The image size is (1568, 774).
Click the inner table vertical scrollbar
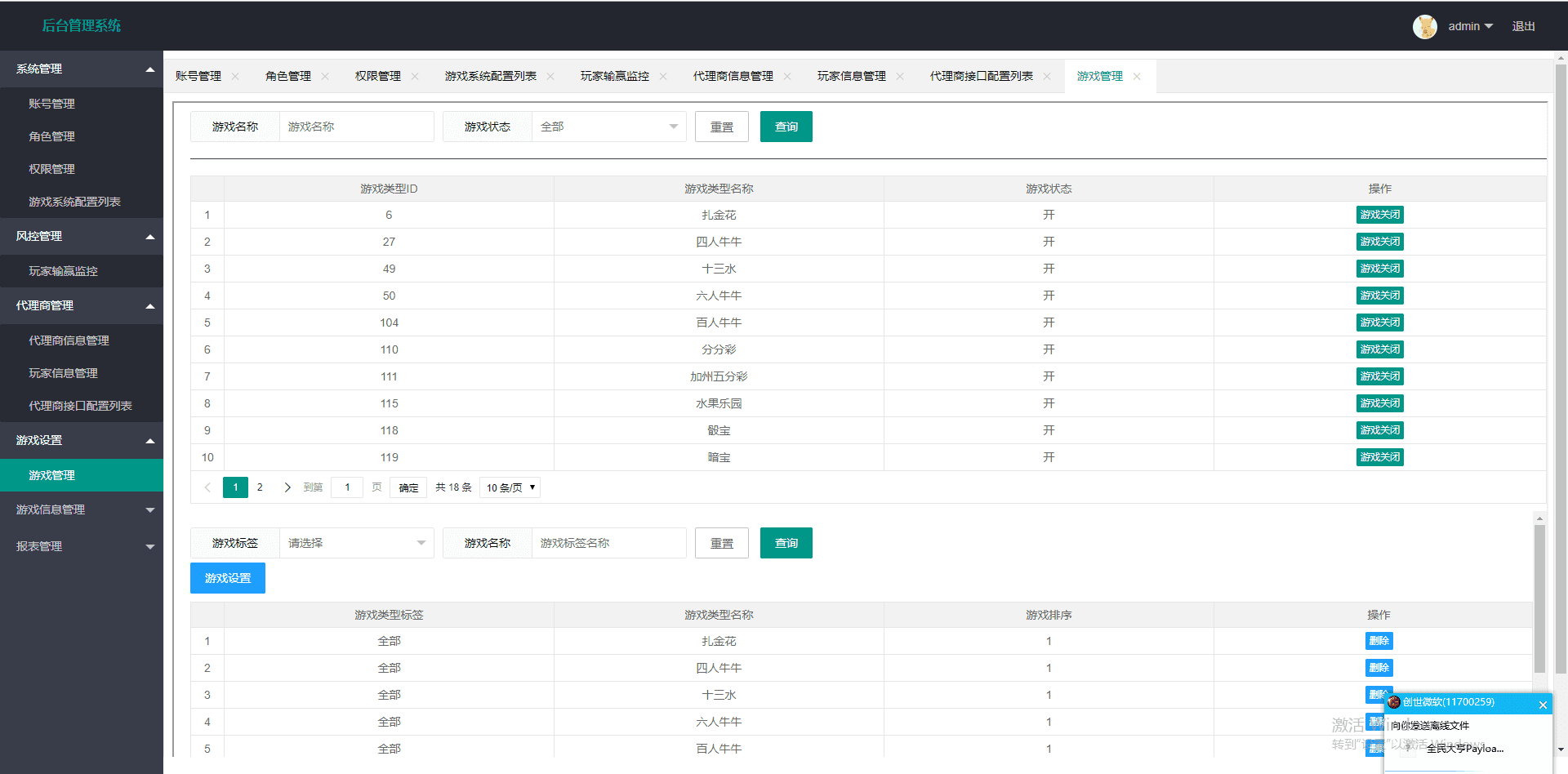point(1539,596)
